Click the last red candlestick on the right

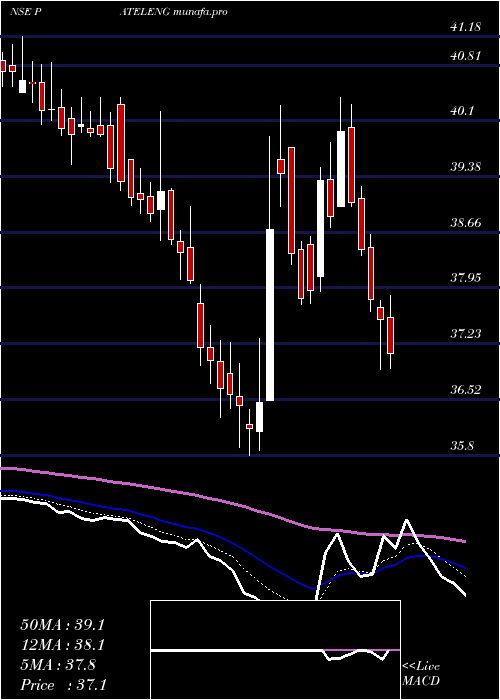391,335
